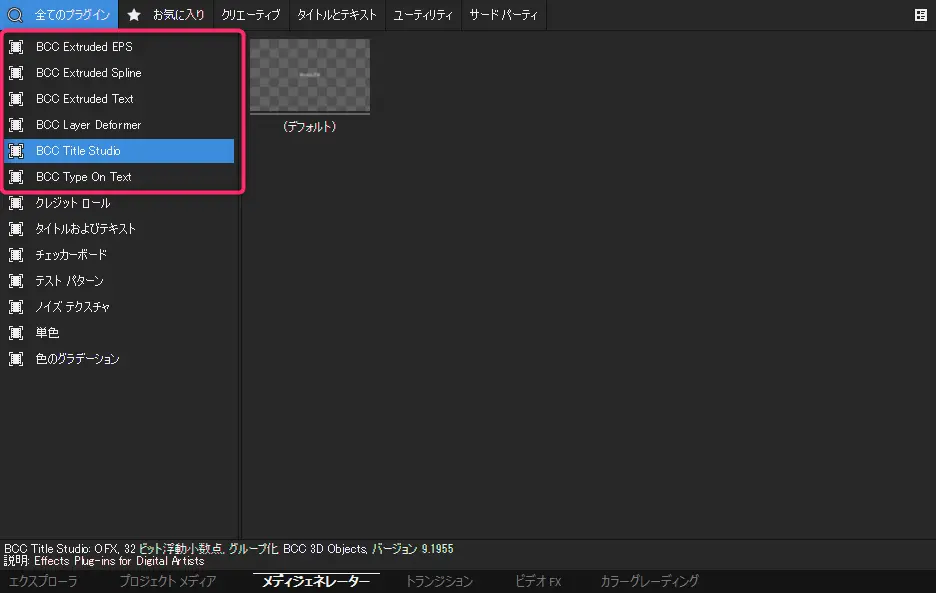Click the (デフォルト) preset label
The image size is (936, 593).
click(309, 127)
